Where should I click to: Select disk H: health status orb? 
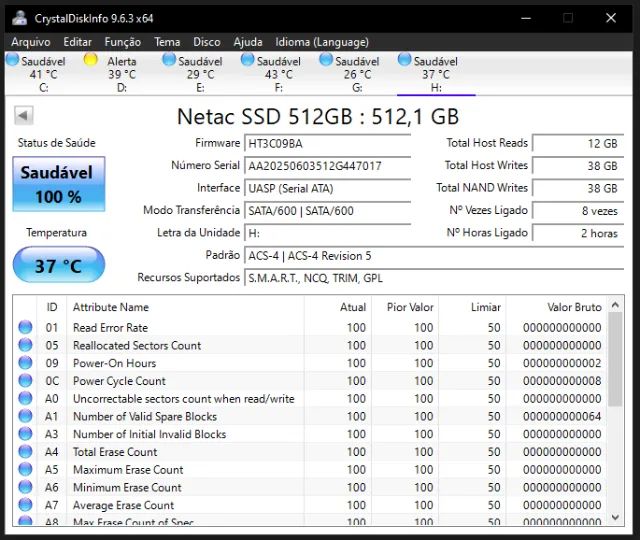tap(404, 60)
